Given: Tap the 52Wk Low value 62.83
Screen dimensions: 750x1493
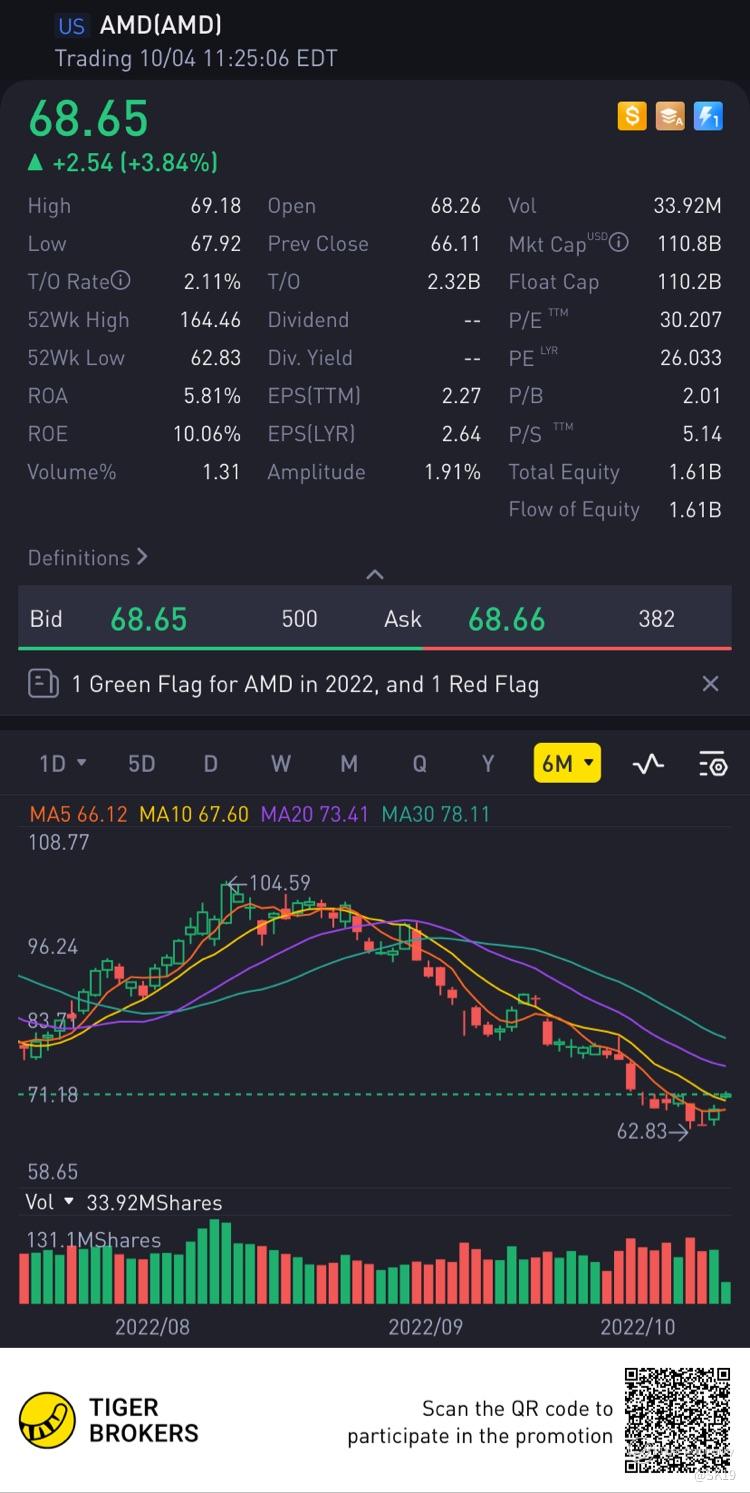Looking at the screenshot, I should pyautogui.click(x=216, y=358).
